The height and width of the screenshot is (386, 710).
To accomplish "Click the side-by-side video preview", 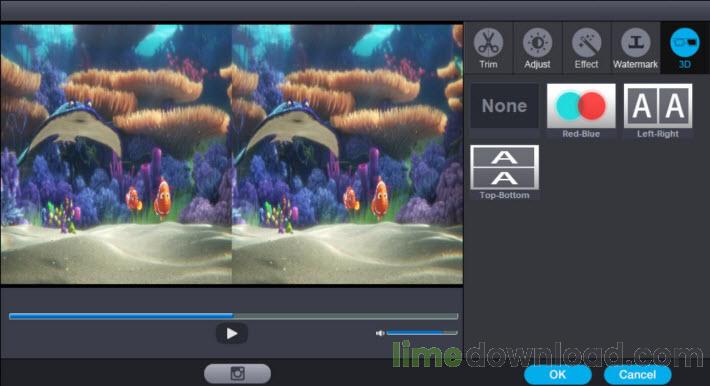I will point(231,154).
